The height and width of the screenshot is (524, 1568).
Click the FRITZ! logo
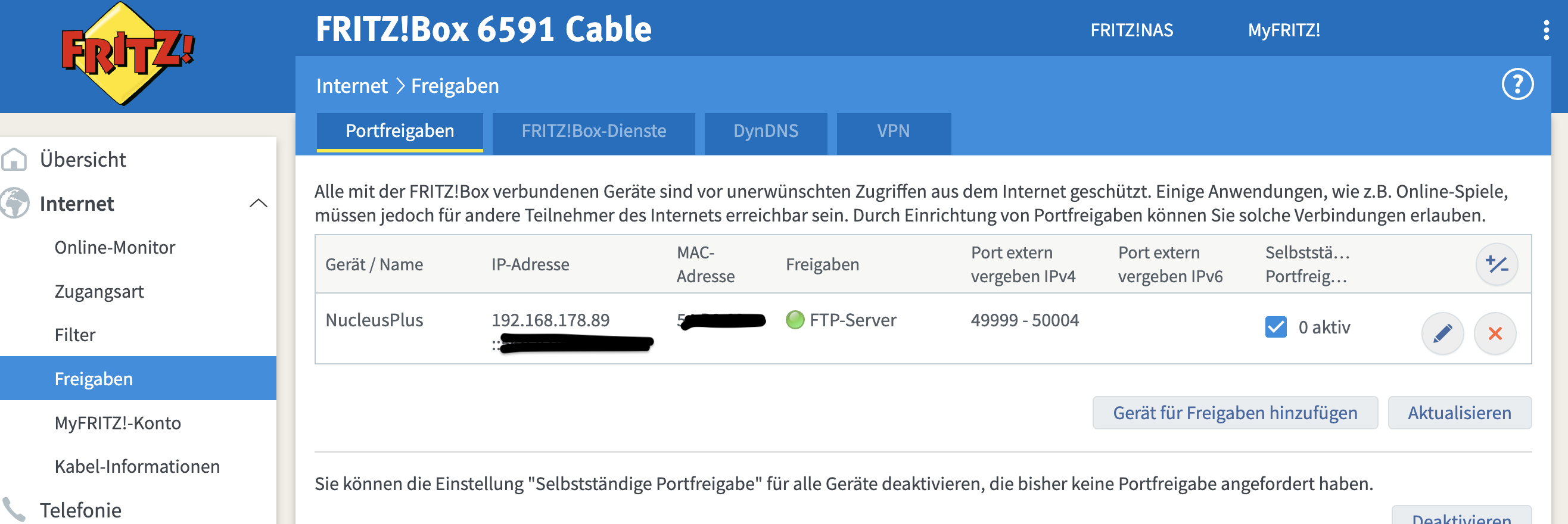pos(127,54)
